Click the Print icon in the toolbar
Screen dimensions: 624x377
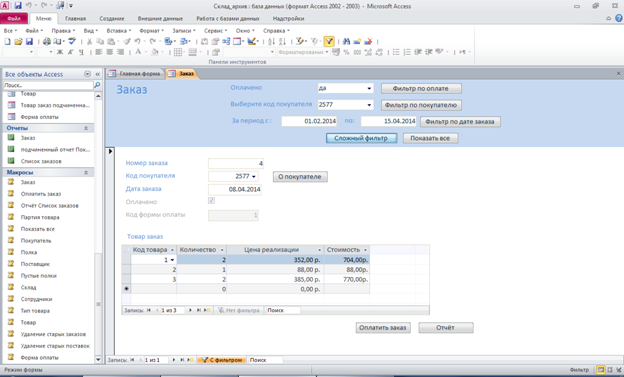47,41
